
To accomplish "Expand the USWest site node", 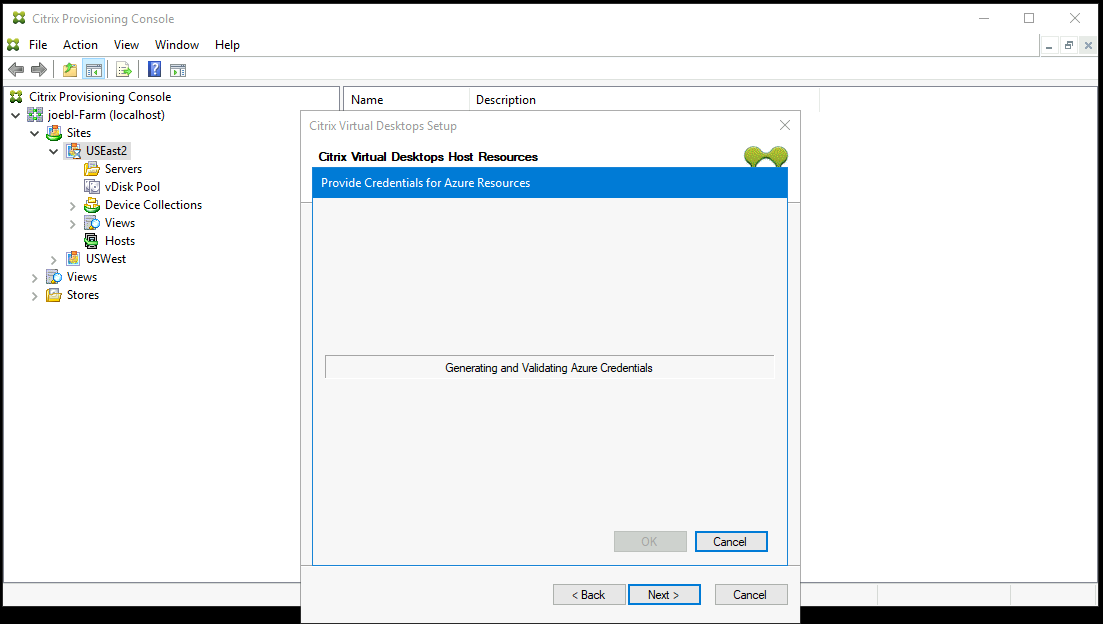I will tap(53, 258).
